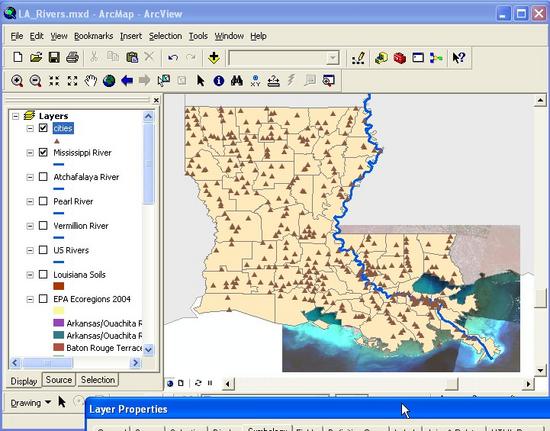550x431 pixels.
Task: Open the Editor toolbar pencil icon
Action: click(x=359, y=58)
